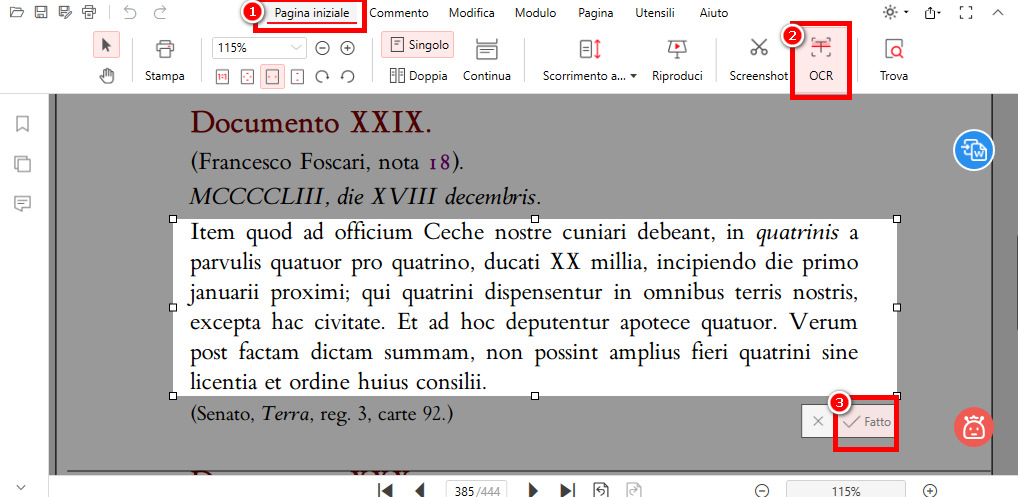Zoom out with the bottom bar minus button

pos(762,491)
